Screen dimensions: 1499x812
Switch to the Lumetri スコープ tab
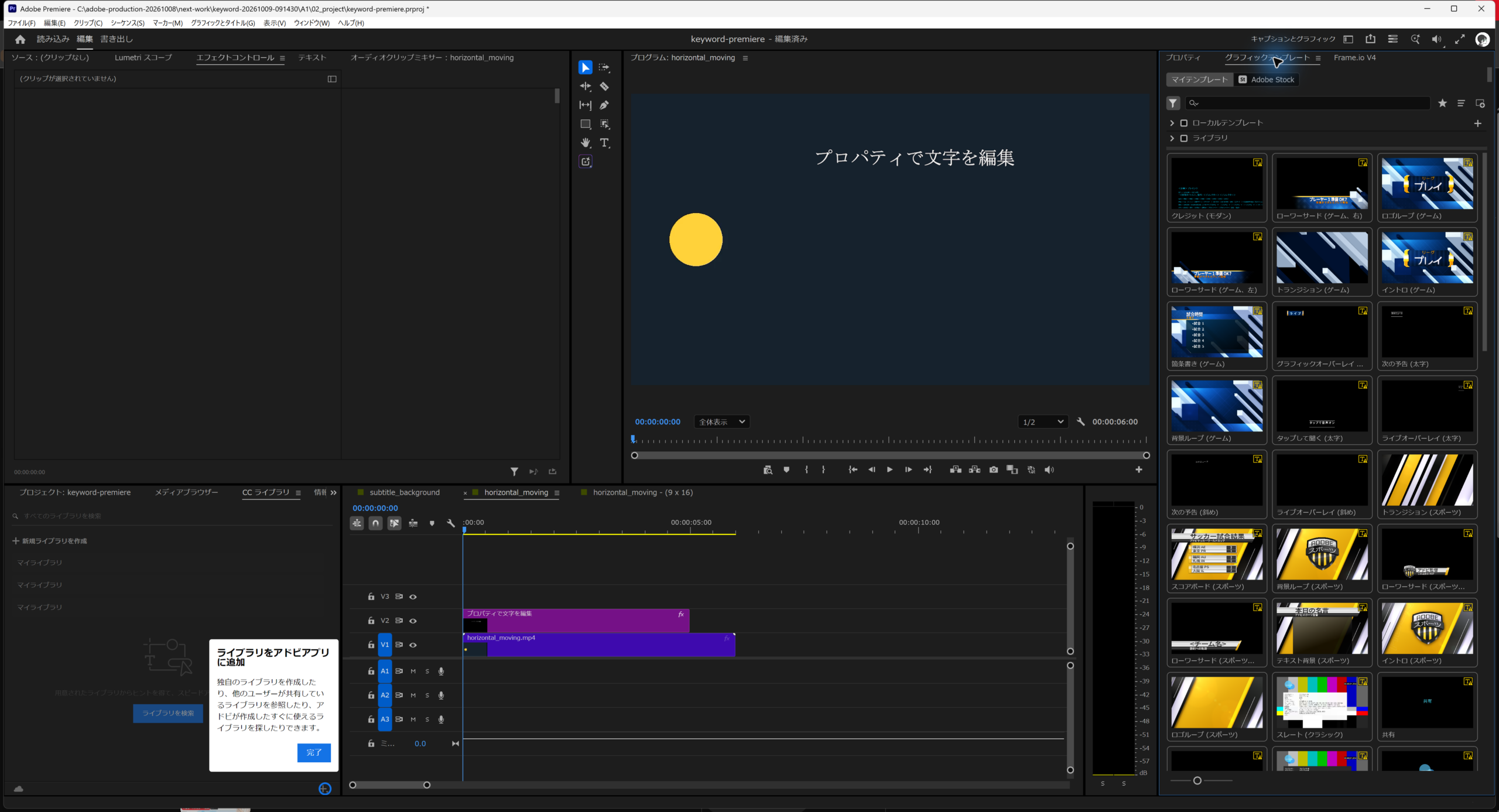(x=143, y=58)
